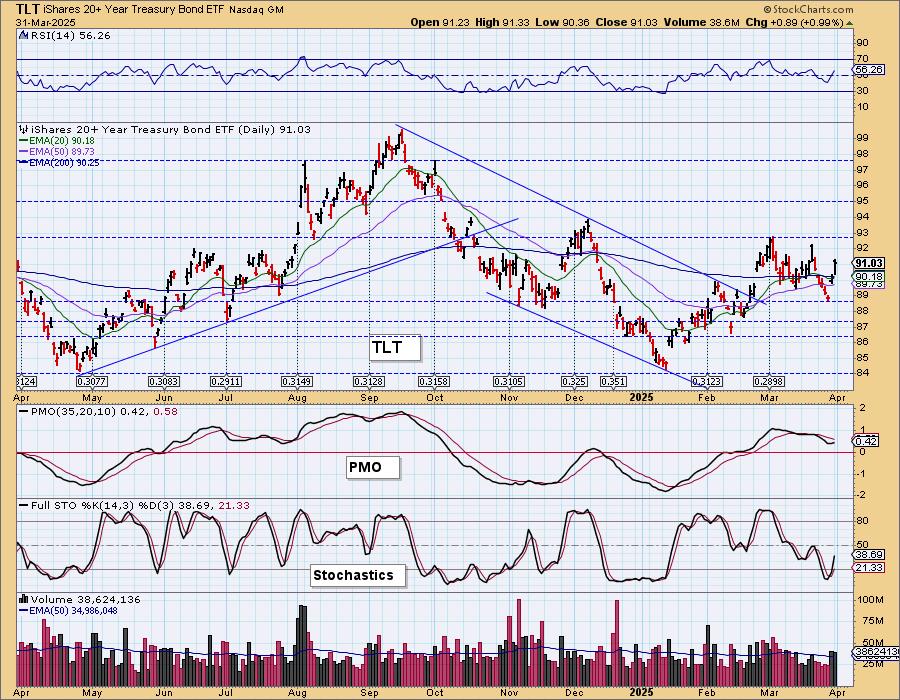
Task: Click the 0.3158 label near October
Action: 434,381
